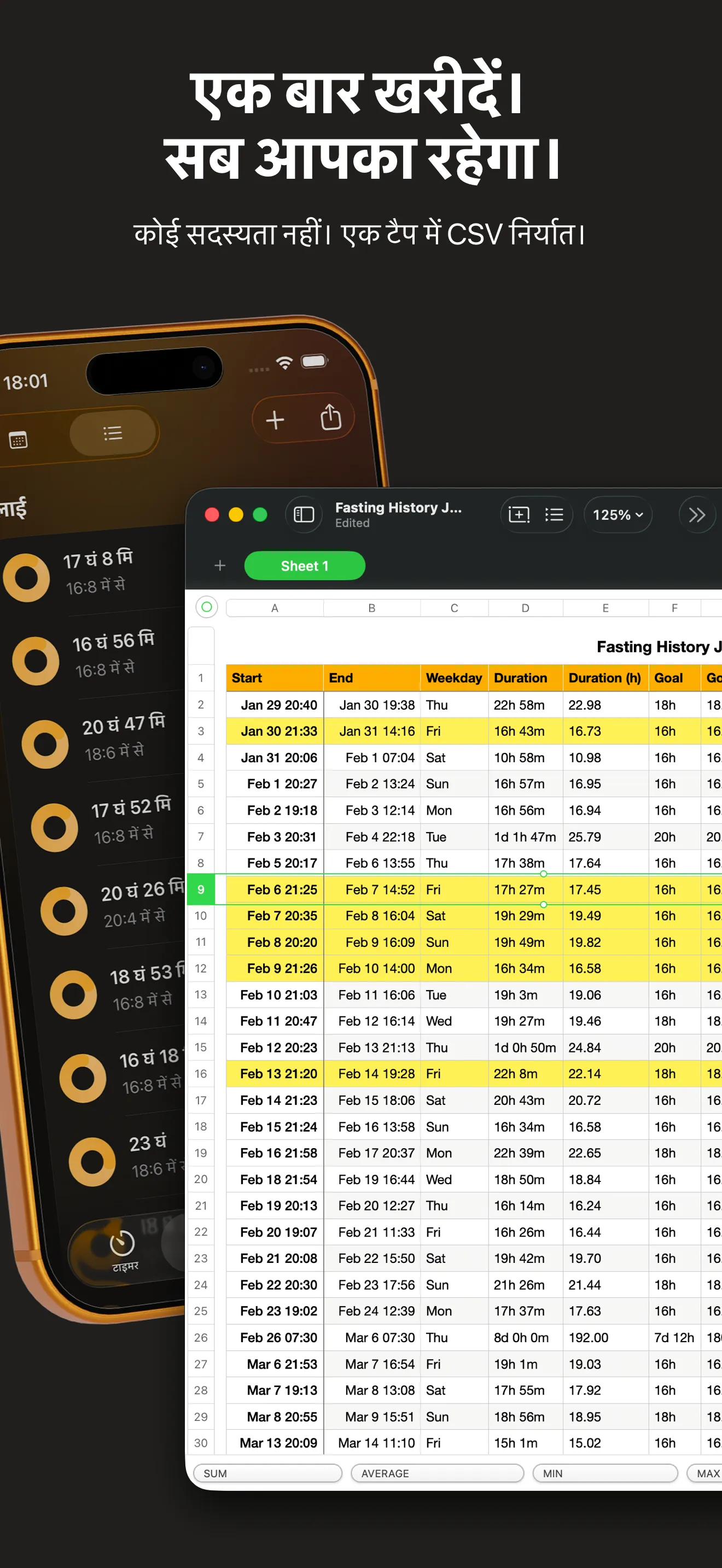Tap the share icon on the phone
The width and height of the screenshot is (722, 1568).
point(330,417)
